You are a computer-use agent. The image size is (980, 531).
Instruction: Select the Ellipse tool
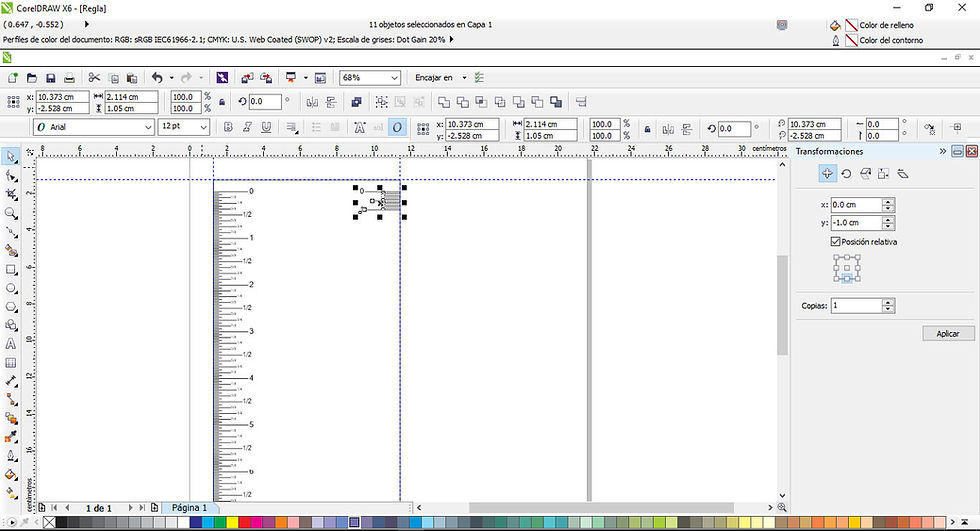coord(11,288)
